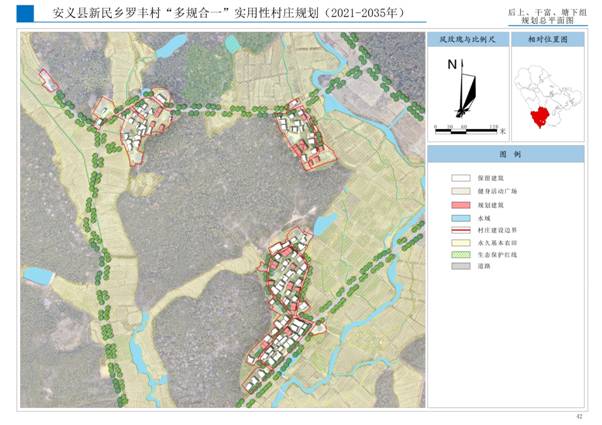
Task: Click the 相对位置图 panel header
Action: click(548, 39)
